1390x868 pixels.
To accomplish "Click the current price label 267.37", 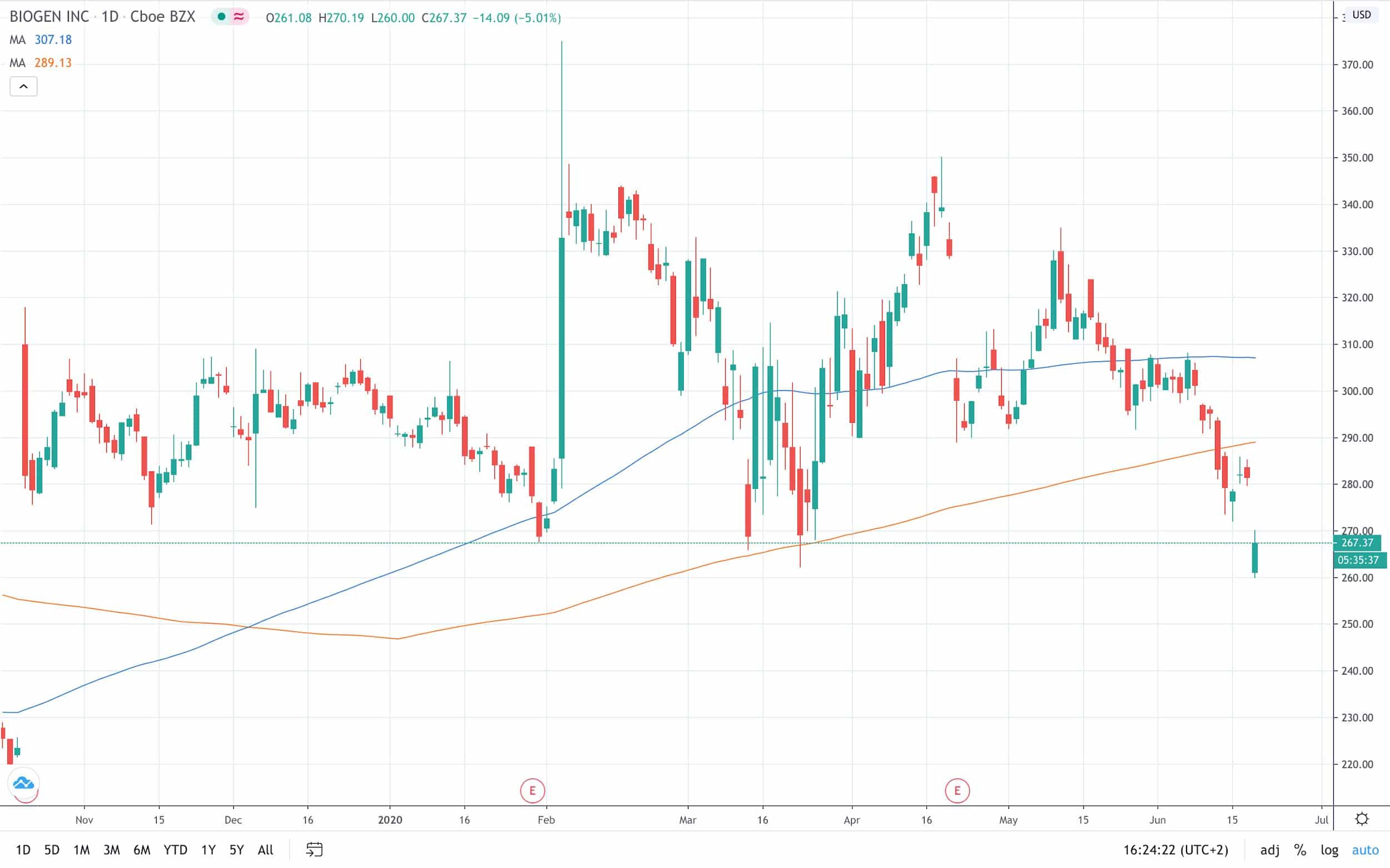I will coord(1357,542).
